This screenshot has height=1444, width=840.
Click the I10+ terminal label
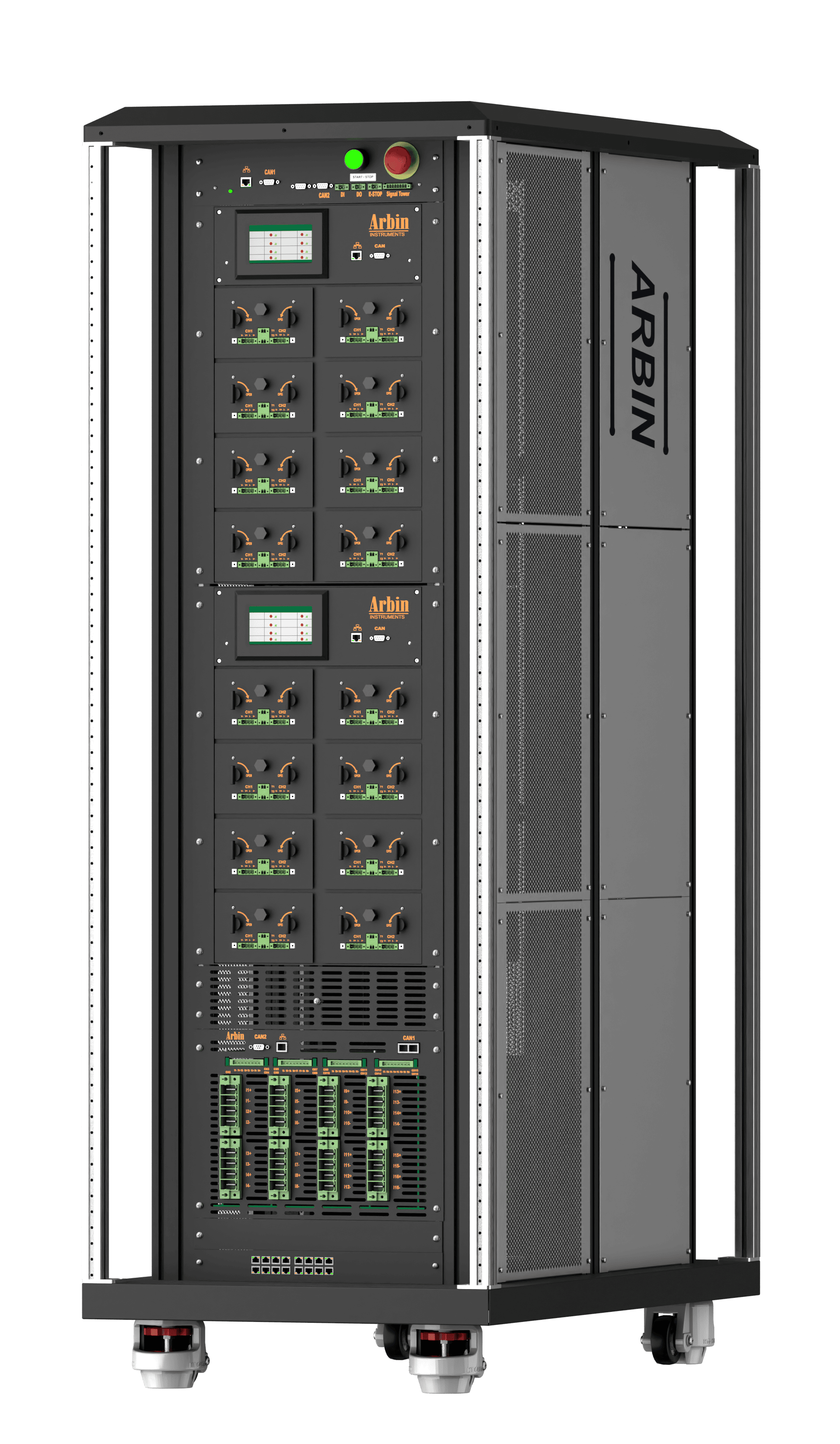pos(347,1113)
